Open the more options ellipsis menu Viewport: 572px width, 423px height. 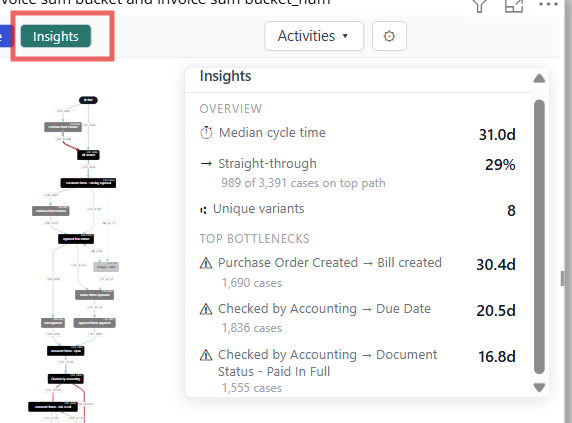pos(548,4)
